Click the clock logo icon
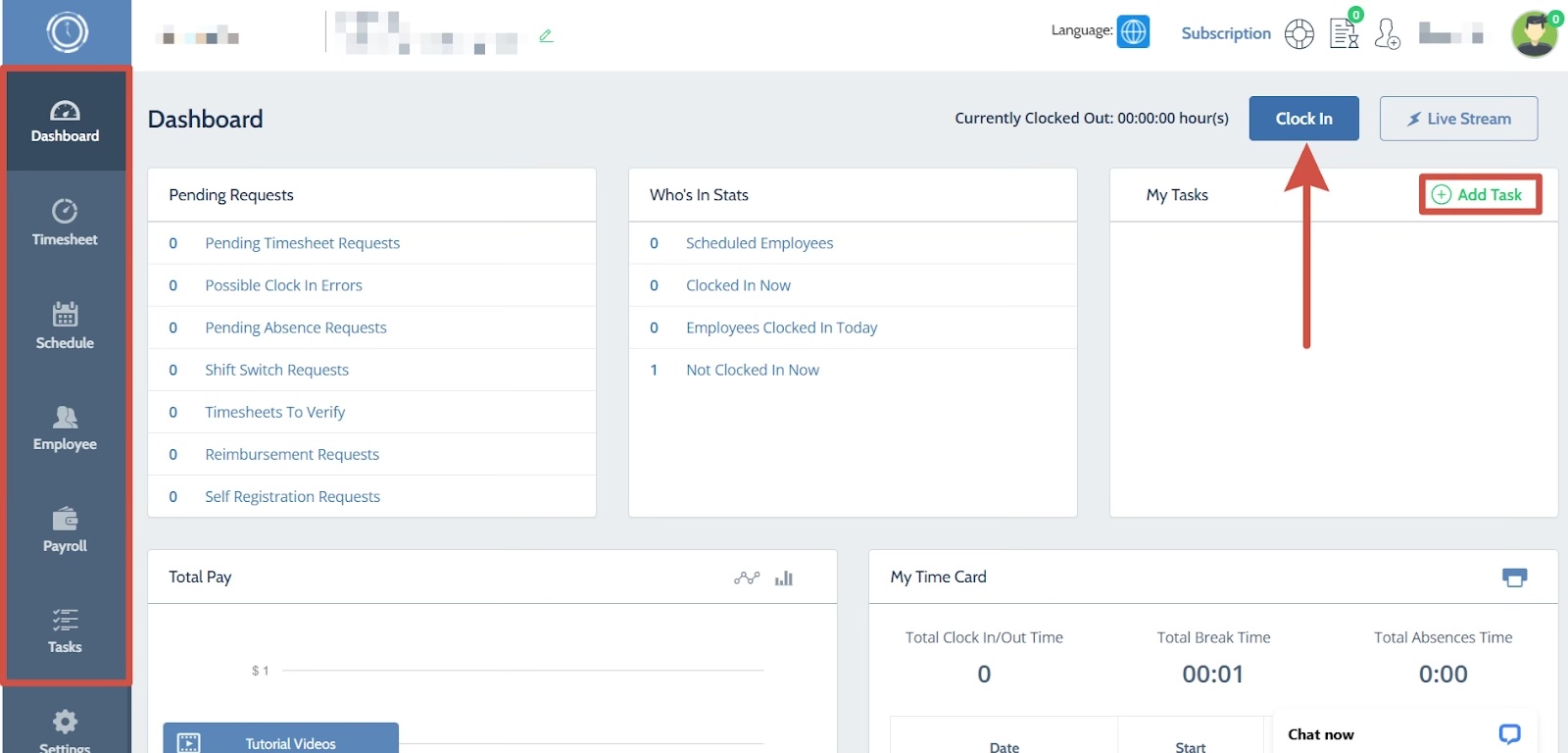This screenshot has height=753, width=1568. (x=67, y=32)
